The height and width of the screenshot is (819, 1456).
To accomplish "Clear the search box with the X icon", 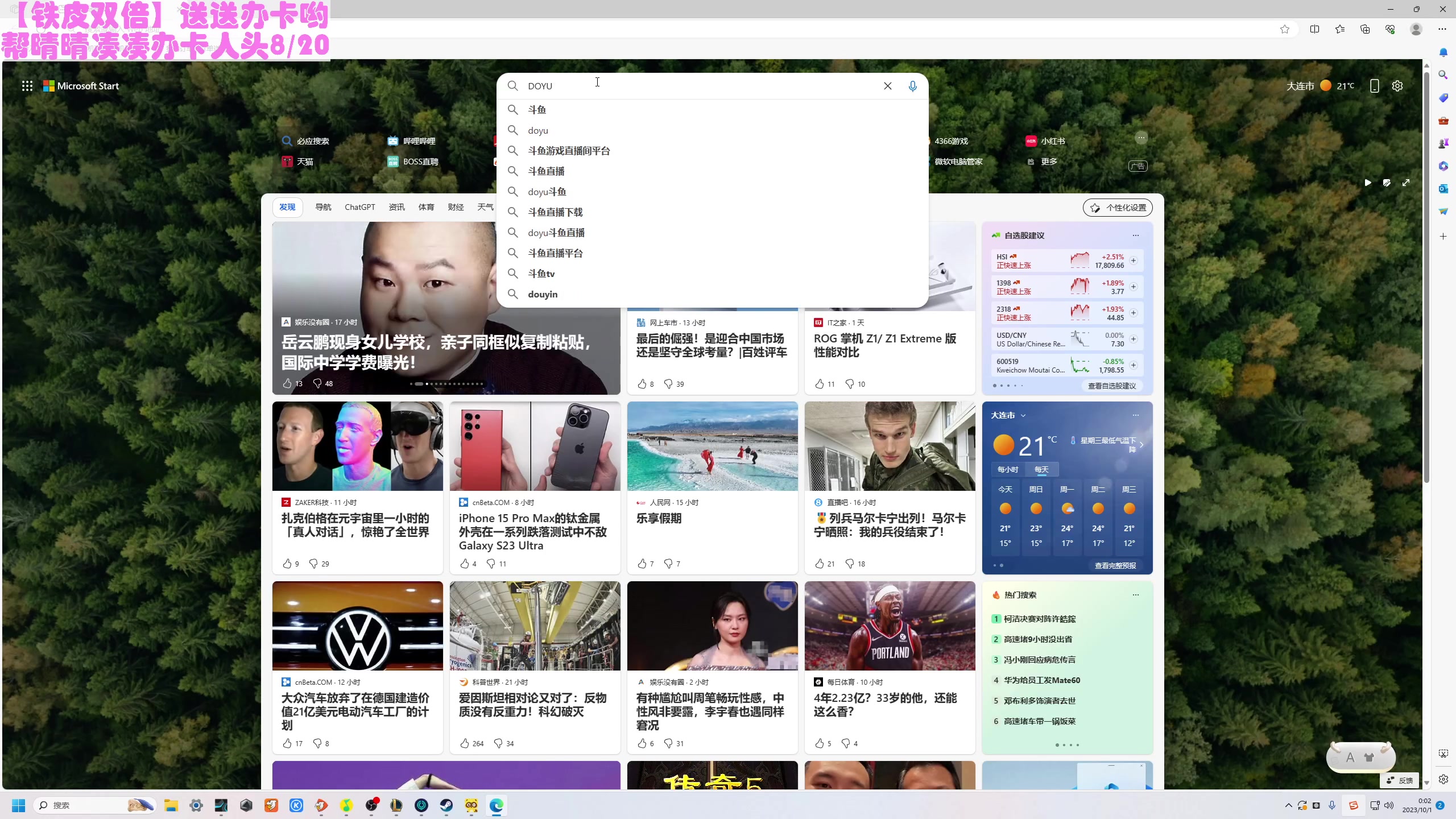I will pyautogui.click(x=887, y=86).
